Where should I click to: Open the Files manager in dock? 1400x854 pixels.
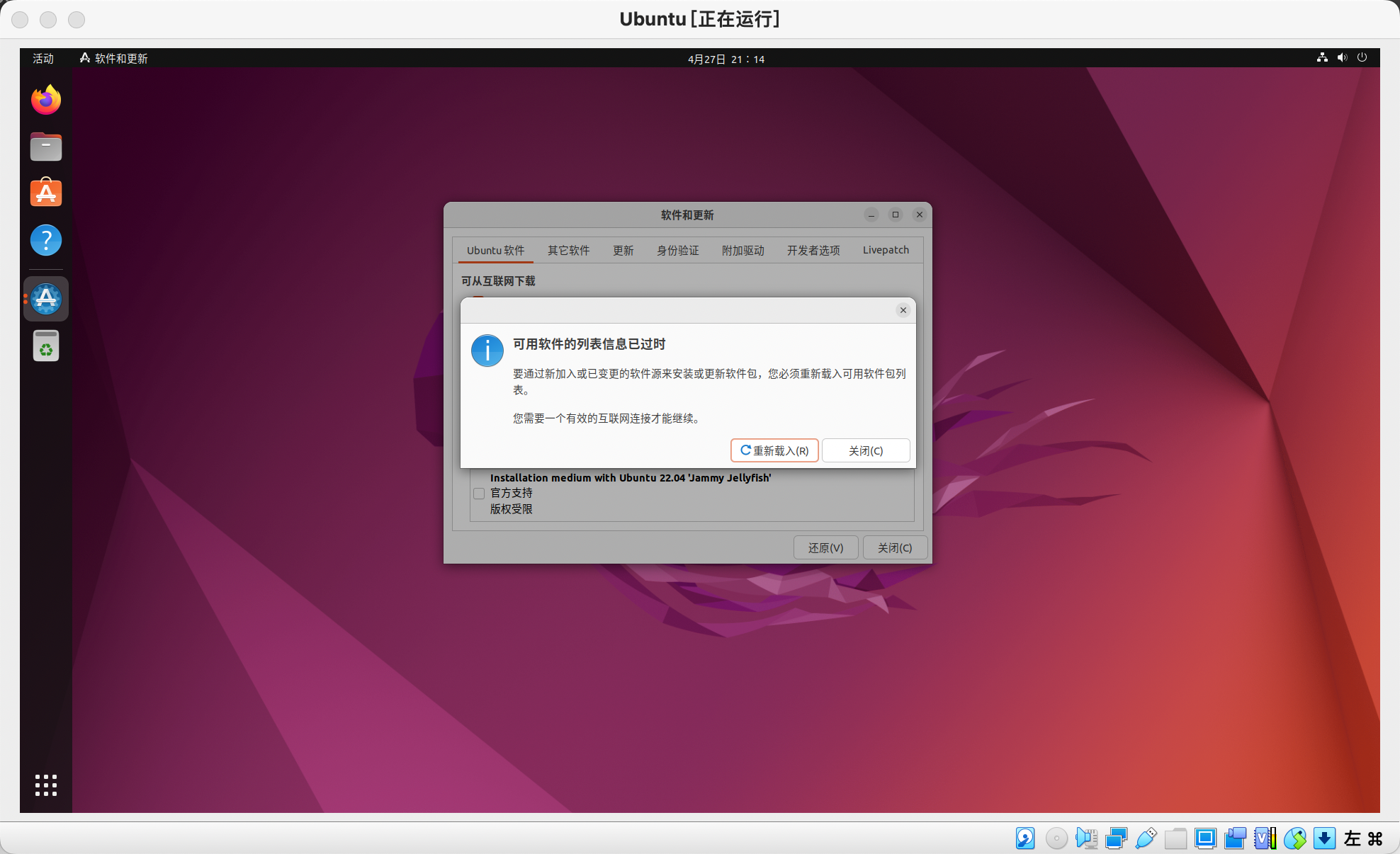[x=46, y=147]
